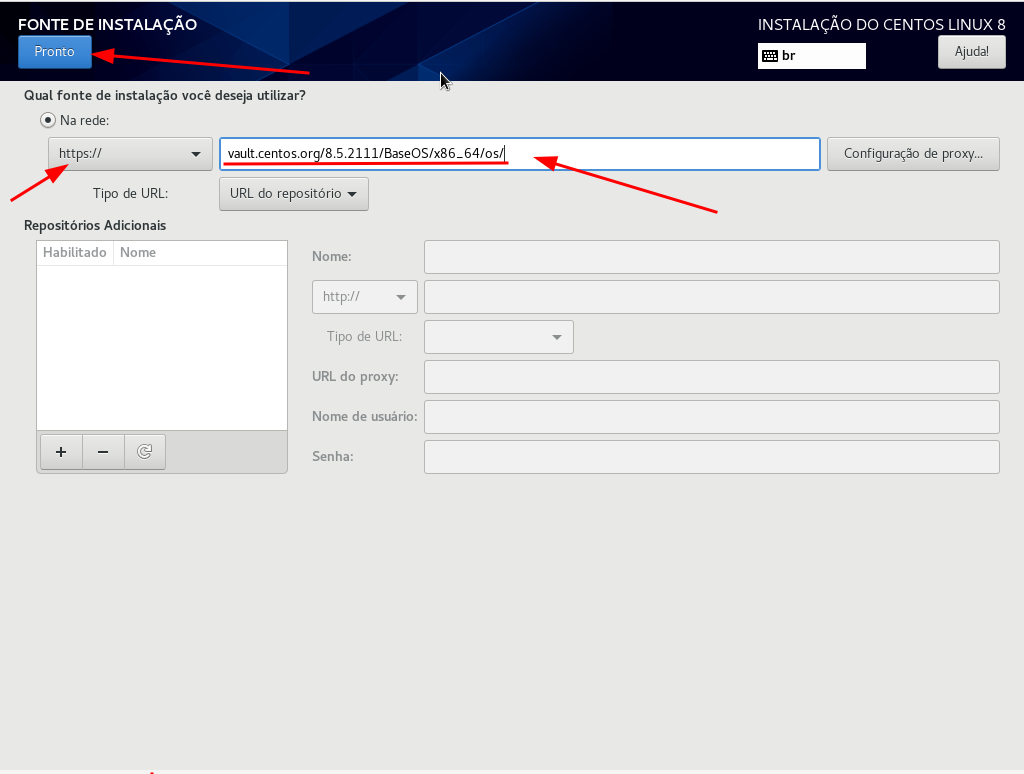This screenshot has width=1024, height=774.
Task: Select the Na rede radio button
Action: (48, 120)
